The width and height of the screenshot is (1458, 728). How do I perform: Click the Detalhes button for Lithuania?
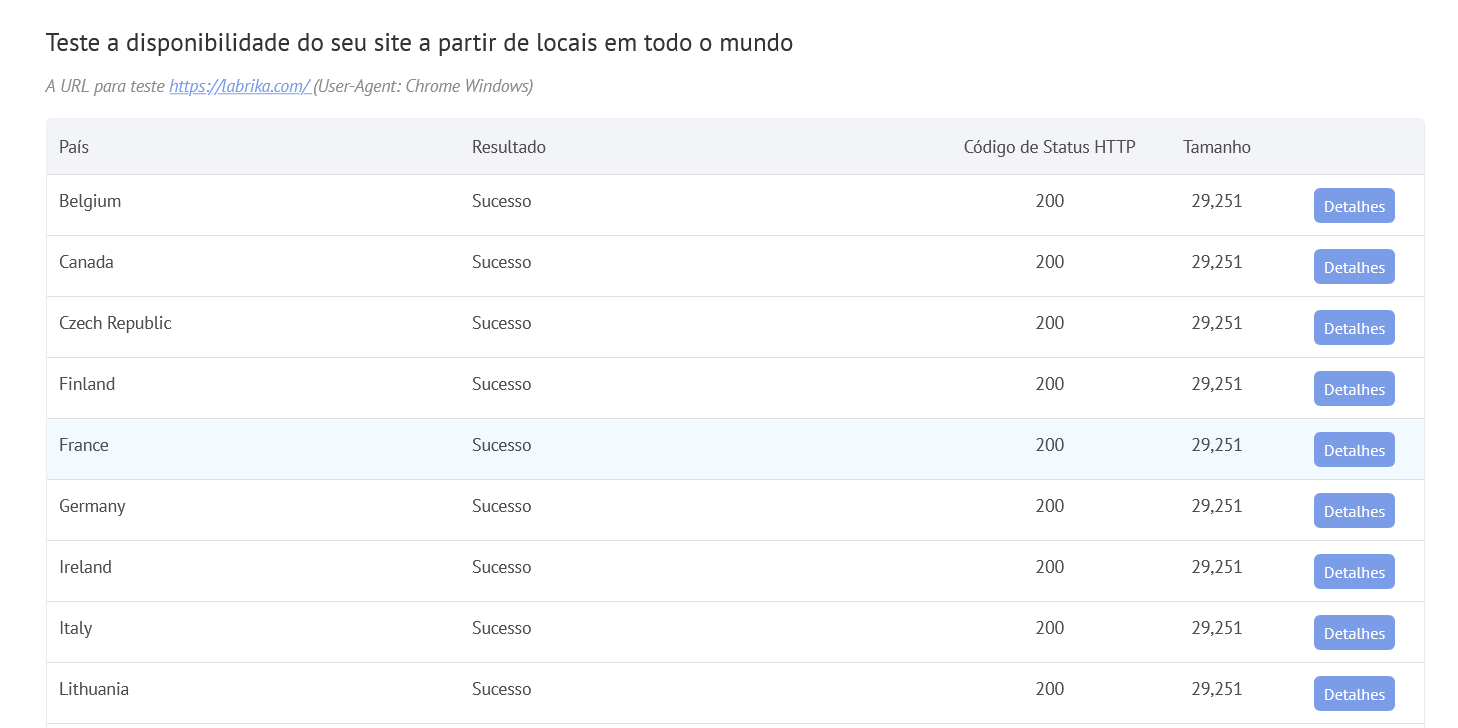pyautogui.click(x=1353, y=693)
